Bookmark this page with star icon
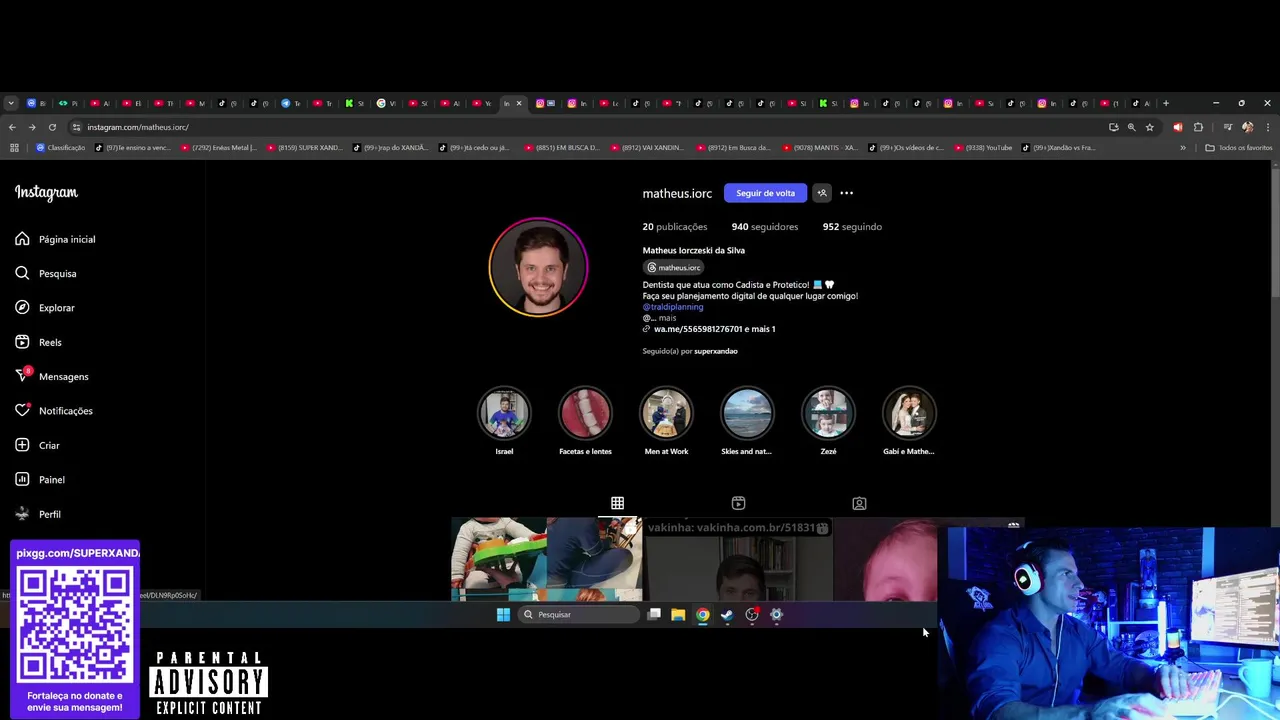The height and width of the screenshot is (720, 1280). click(1150, 127)
